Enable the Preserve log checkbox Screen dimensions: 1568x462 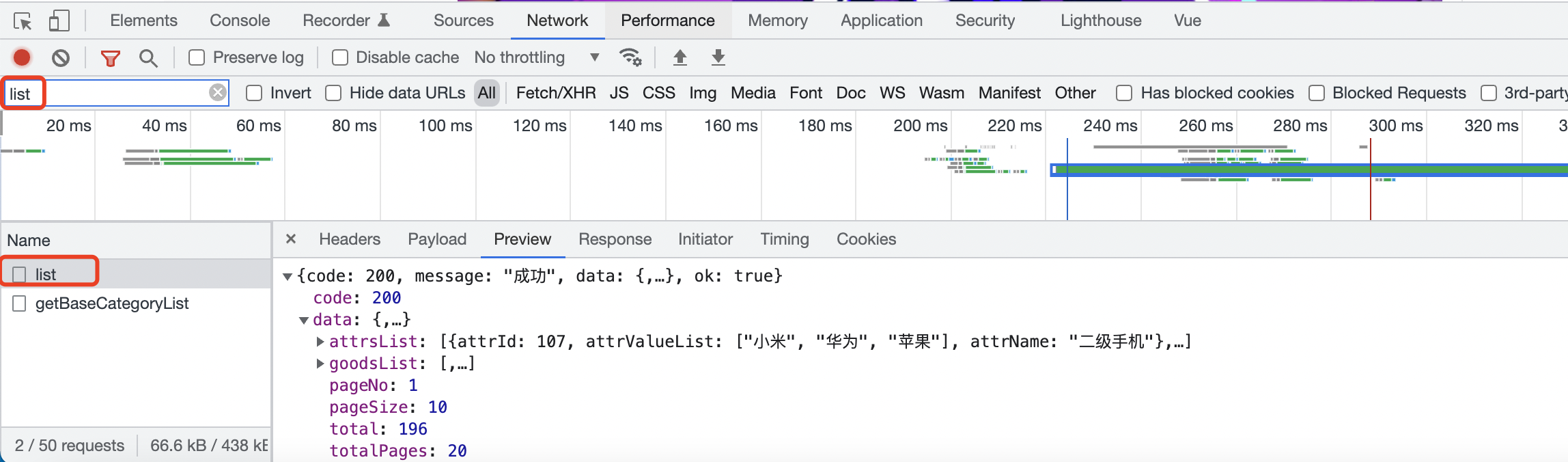(197, 58)
